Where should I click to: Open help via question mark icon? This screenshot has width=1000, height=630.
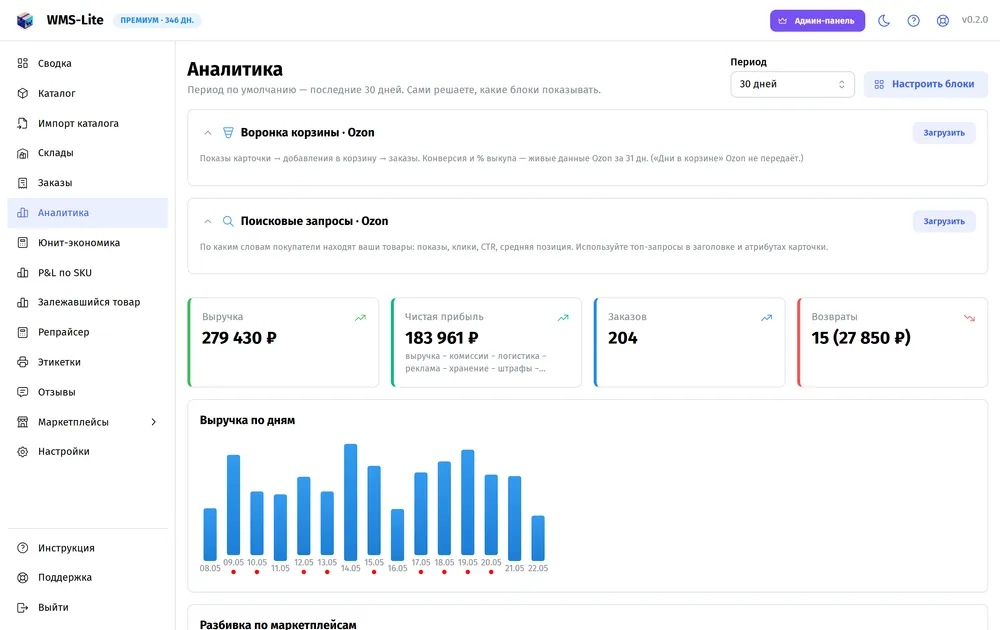[x=913, y=20]
